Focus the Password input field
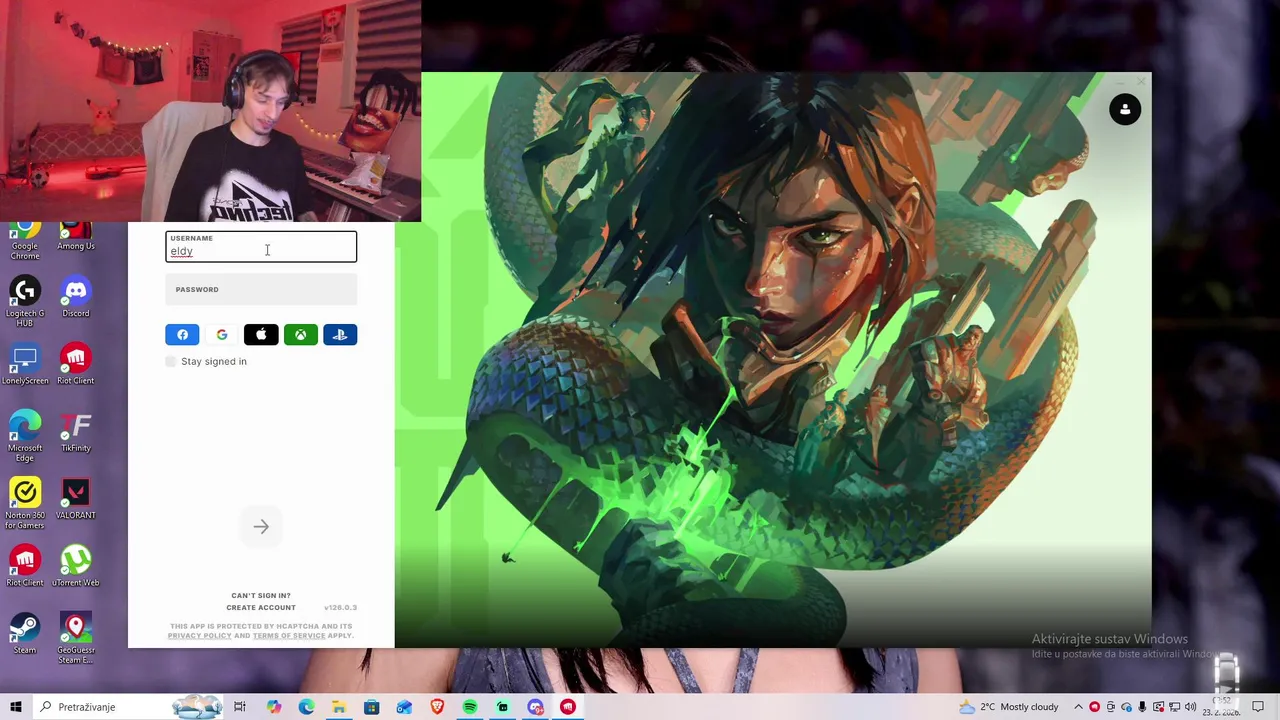The image size is (1280, 720). (261, 290)
